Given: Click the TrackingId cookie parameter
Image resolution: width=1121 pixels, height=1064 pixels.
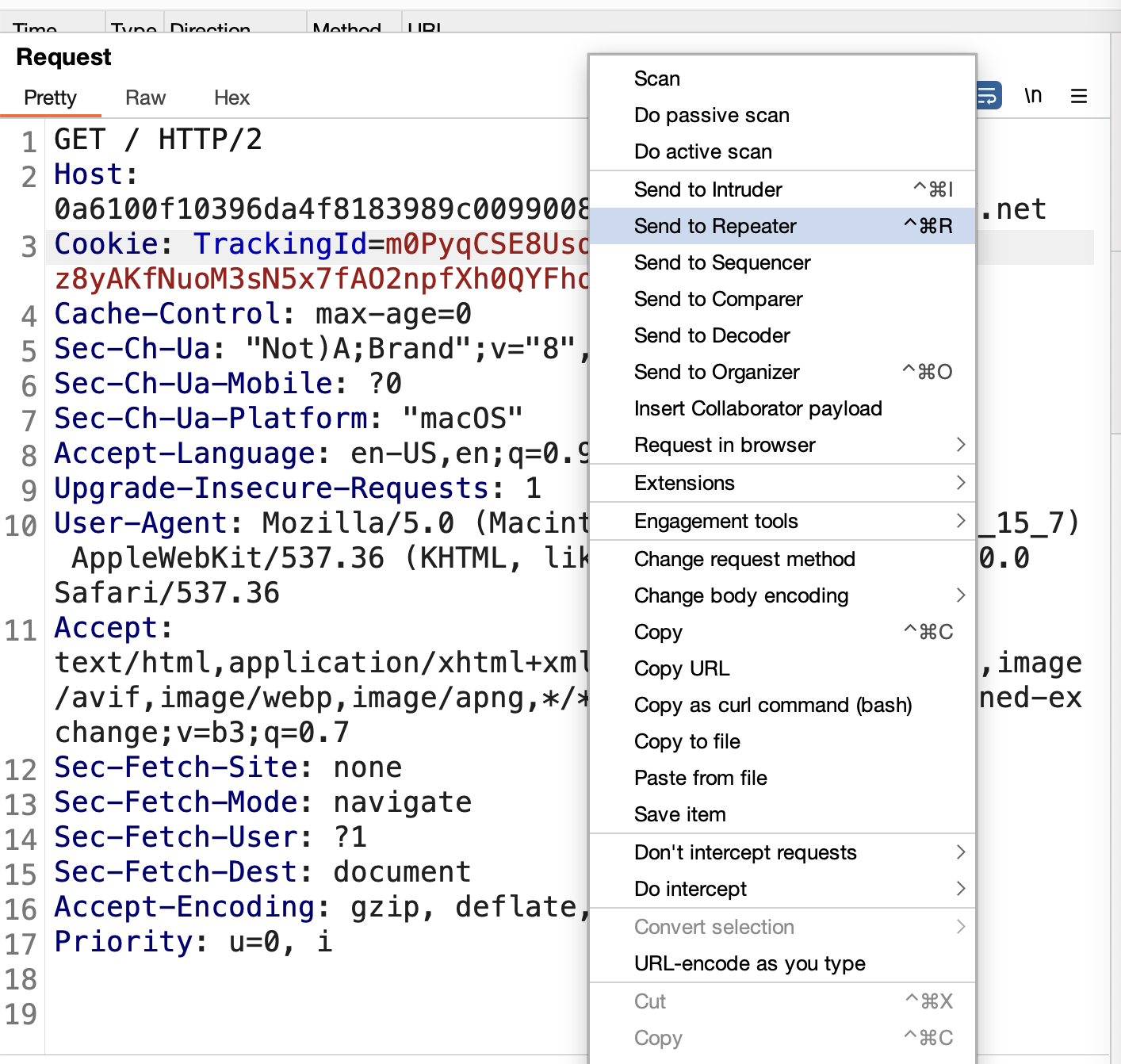Looking at the screenshot, I should (x=280, y=244).
